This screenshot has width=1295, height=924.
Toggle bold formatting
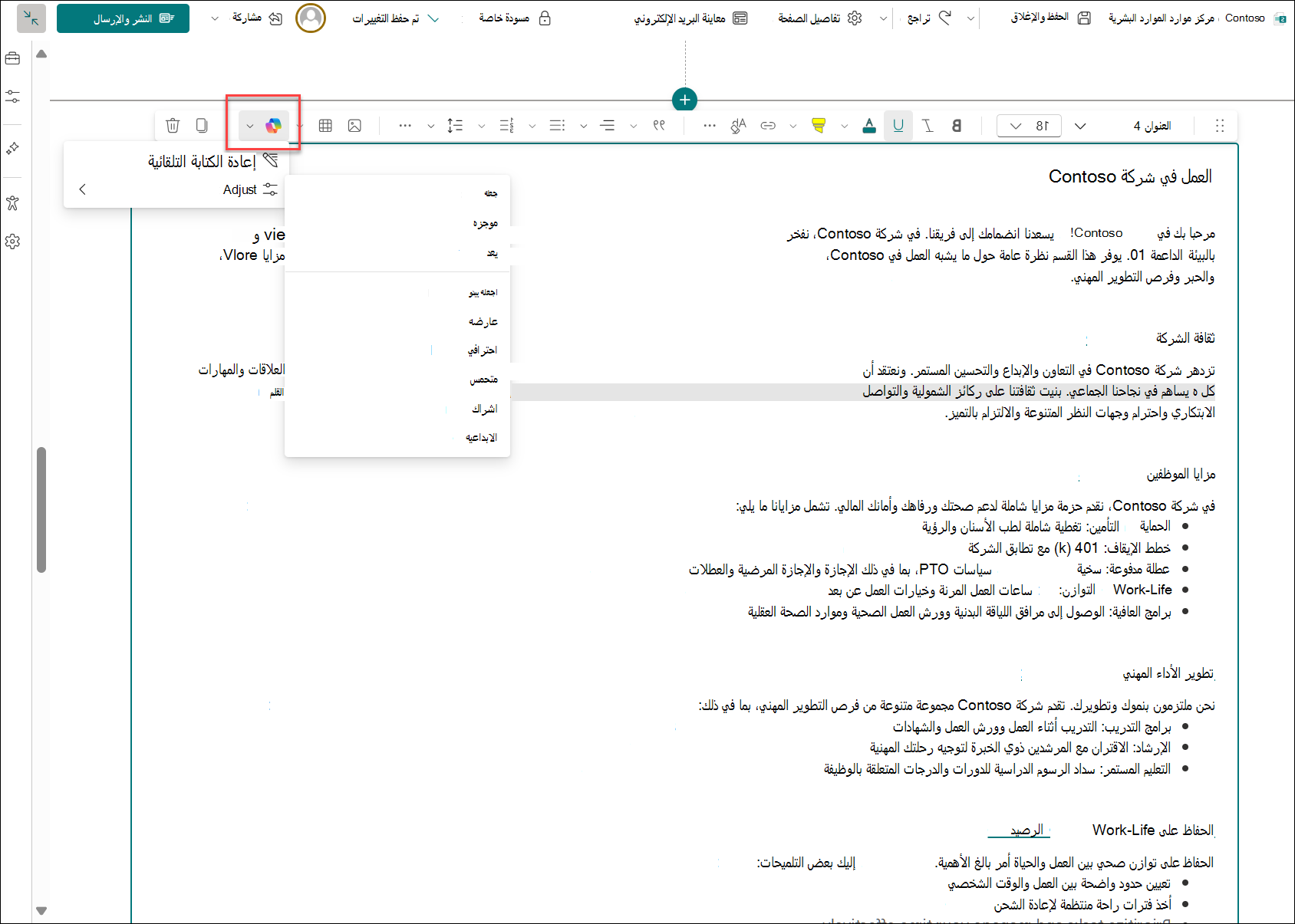click(957, 126)
